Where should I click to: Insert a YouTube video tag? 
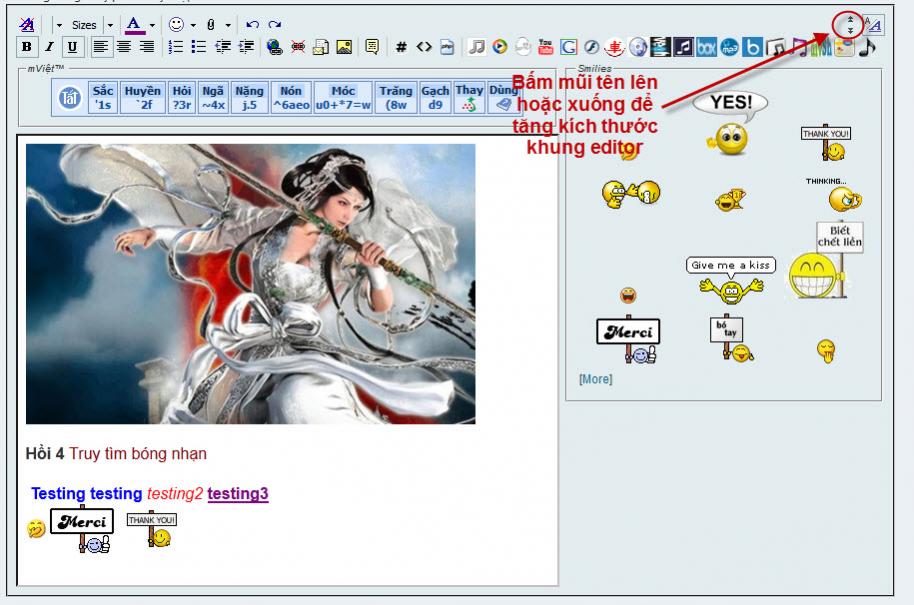coord(545,46)
